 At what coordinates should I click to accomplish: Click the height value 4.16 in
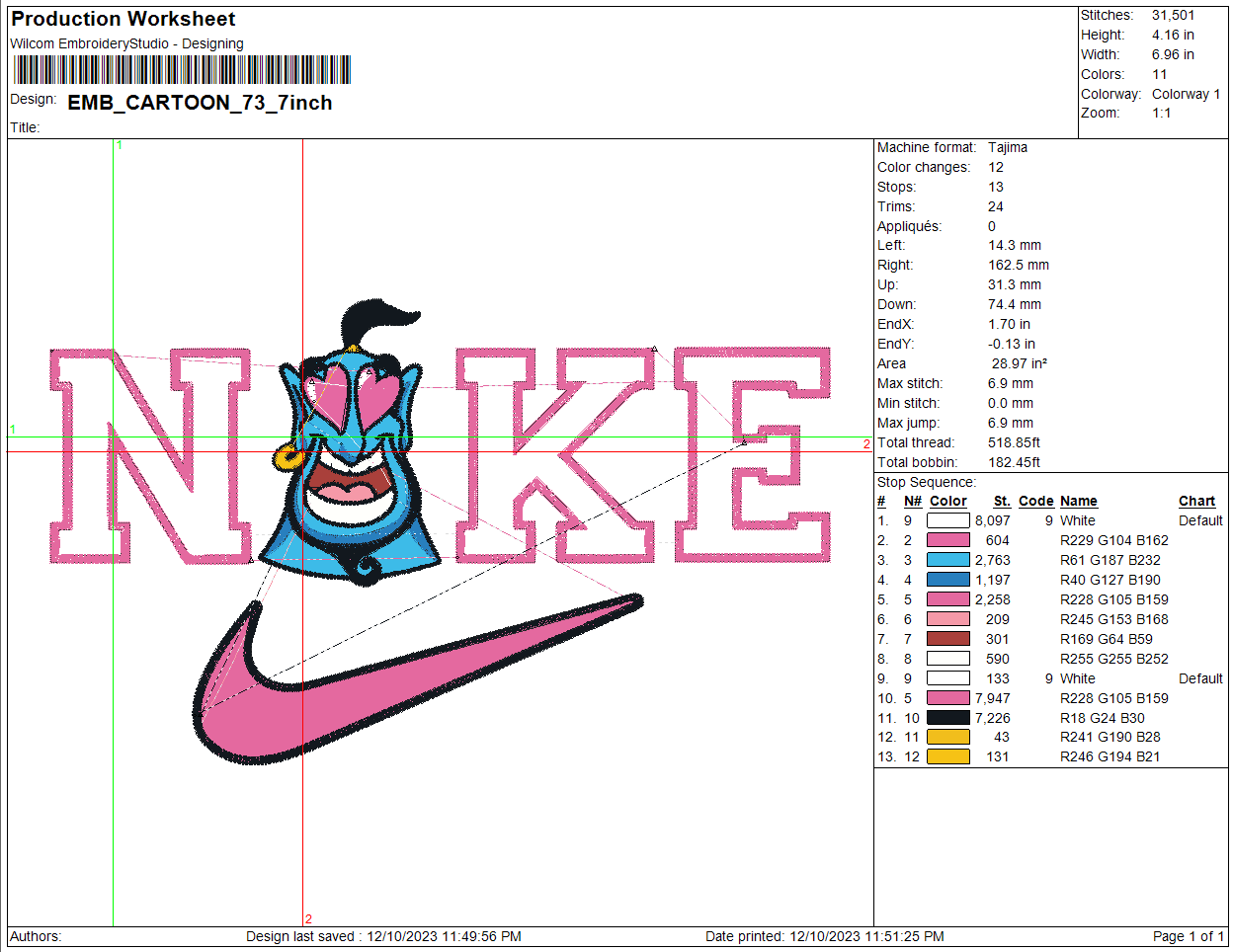click(1173, 35)
